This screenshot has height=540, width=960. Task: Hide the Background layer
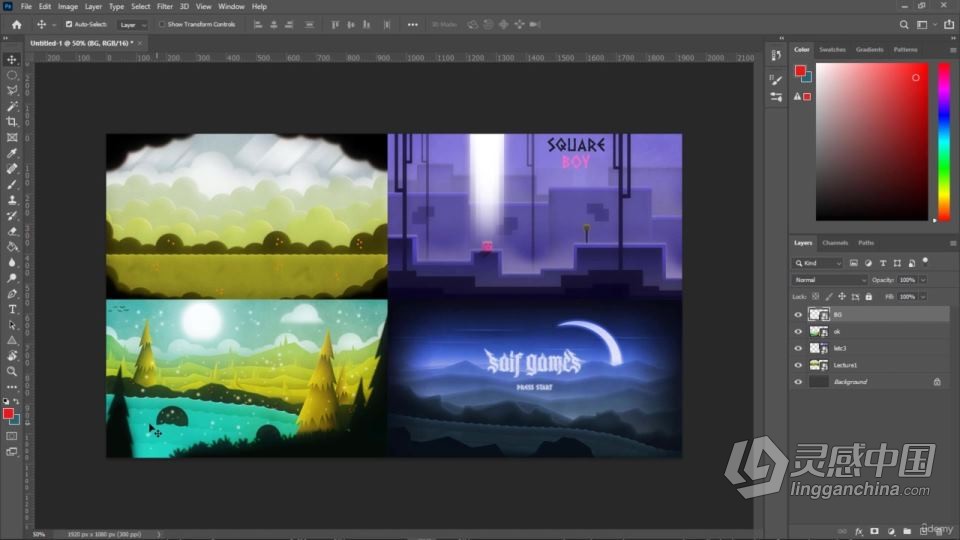(798, 382)
